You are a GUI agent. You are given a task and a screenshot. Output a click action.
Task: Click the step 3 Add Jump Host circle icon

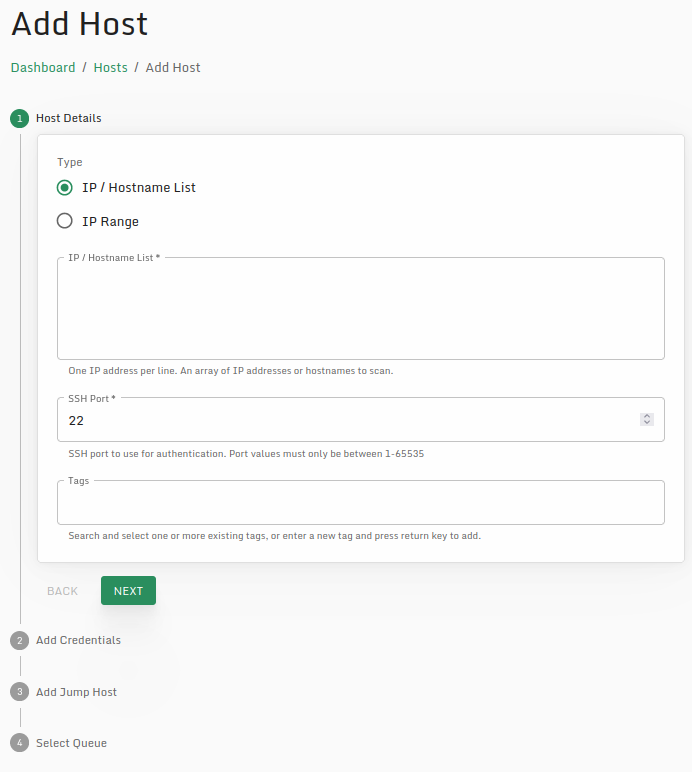tap(20, 692)
